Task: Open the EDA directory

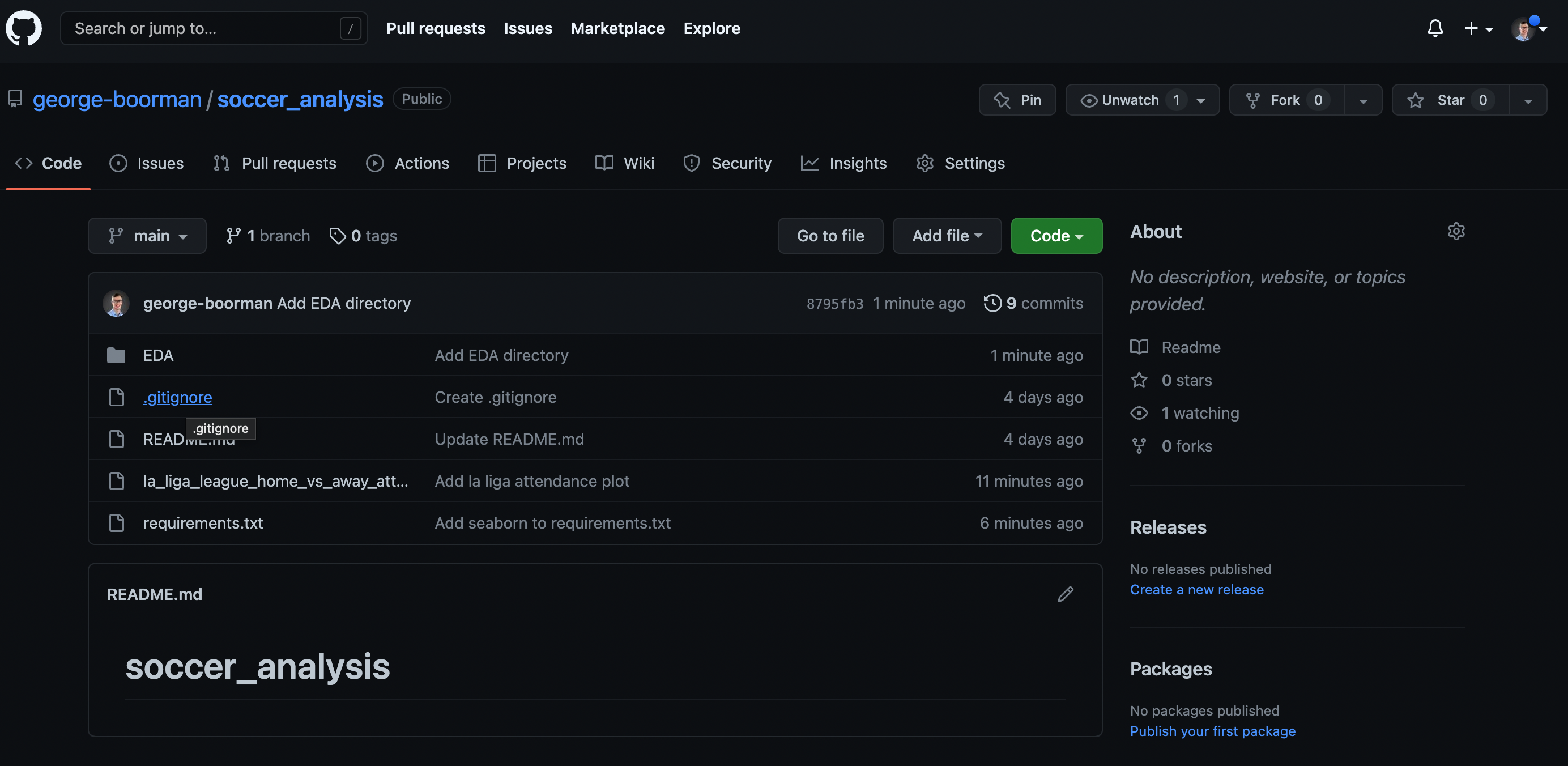Action: point(158,355)
